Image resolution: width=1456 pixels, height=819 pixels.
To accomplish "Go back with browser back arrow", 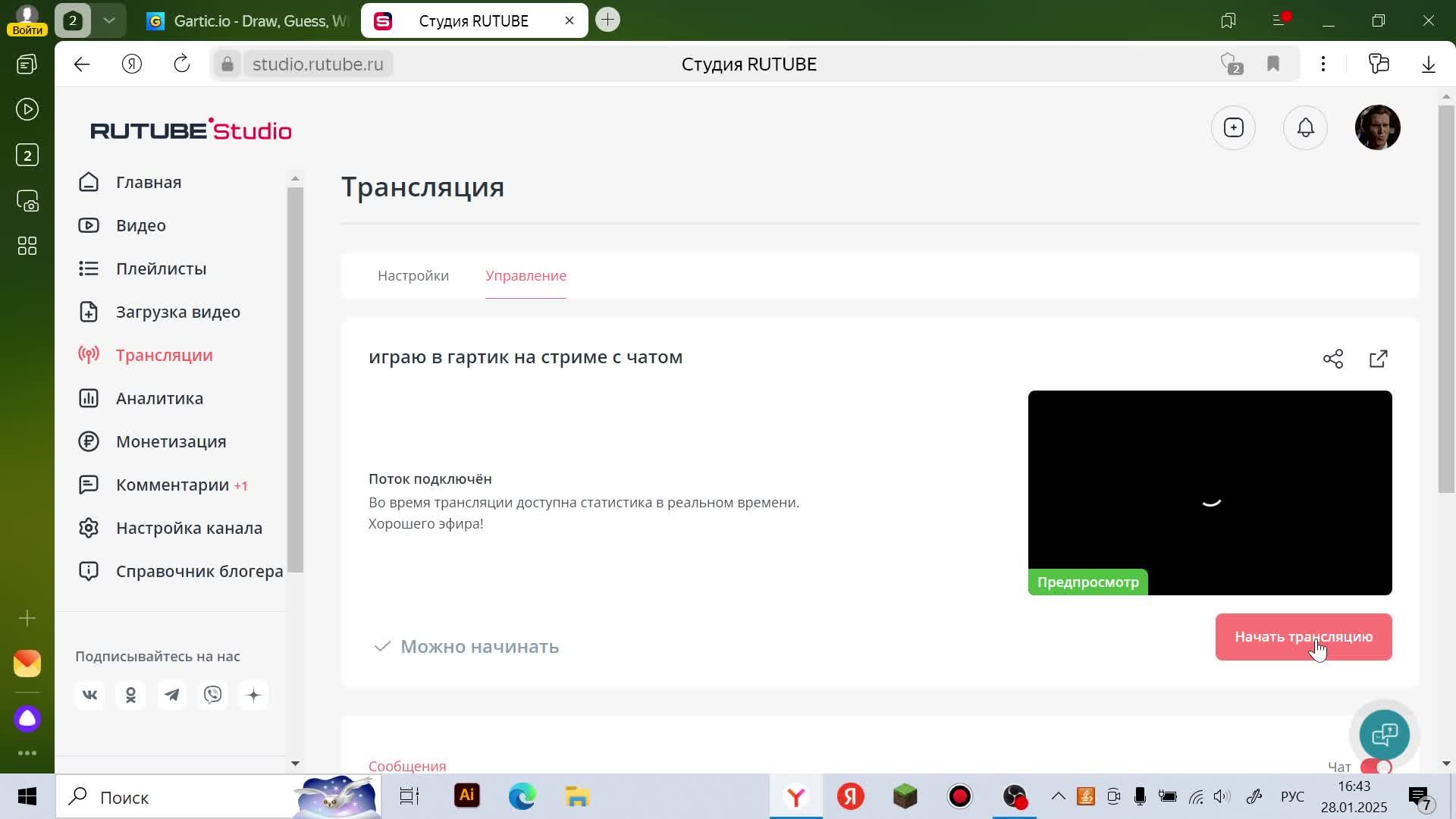I will coord(82,64).
